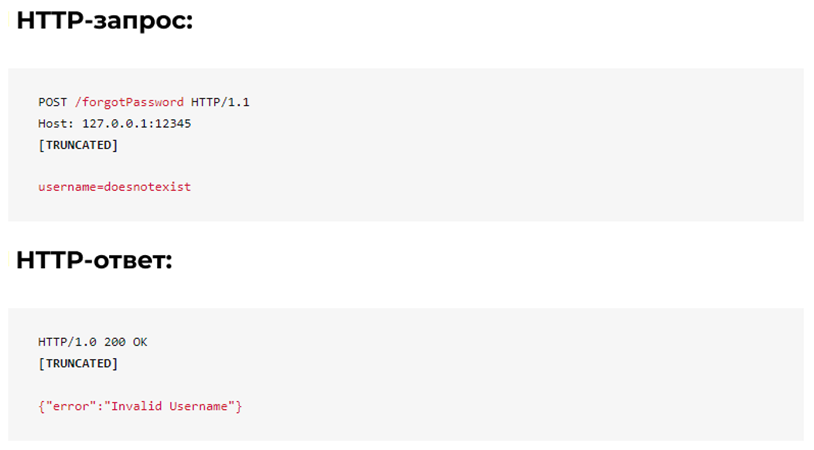Click the OK text in response status
The width and height of the screenshot is (814, 450).
tap(140, 342)
